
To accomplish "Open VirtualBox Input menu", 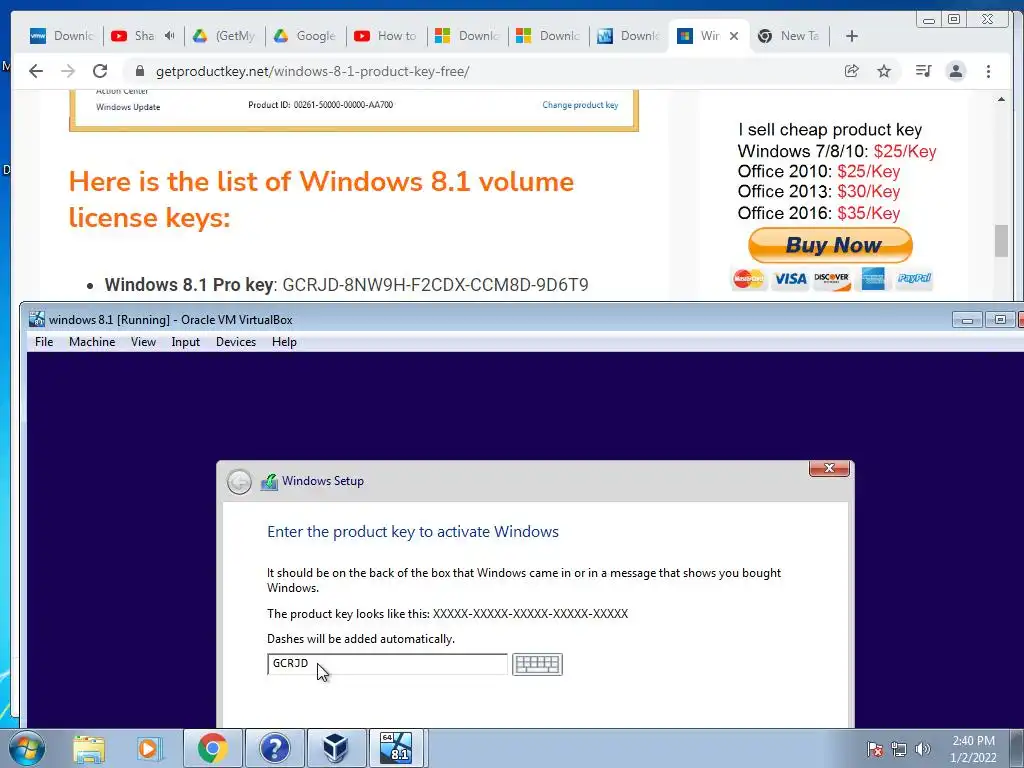I will tap(185, 342).
